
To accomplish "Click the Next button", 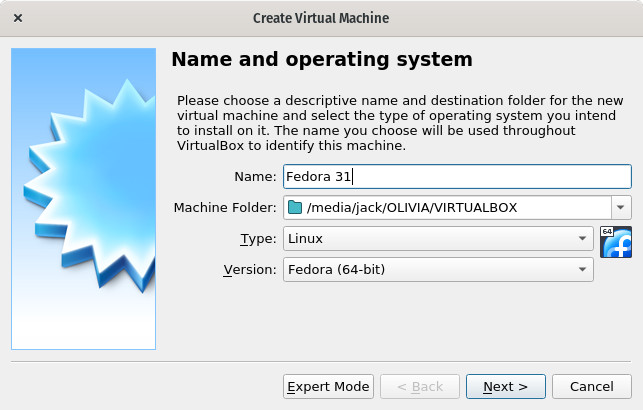I will tap(506, 386).
